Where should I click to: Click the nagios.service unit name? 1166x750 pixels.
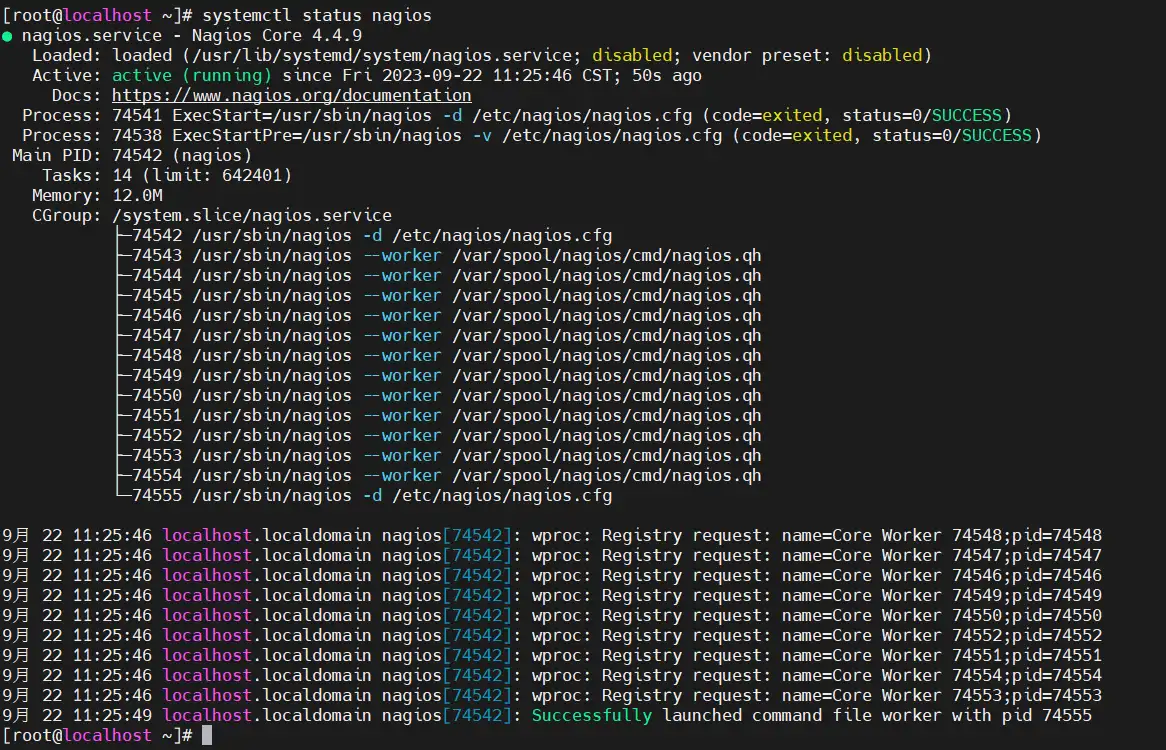[85, 35]
